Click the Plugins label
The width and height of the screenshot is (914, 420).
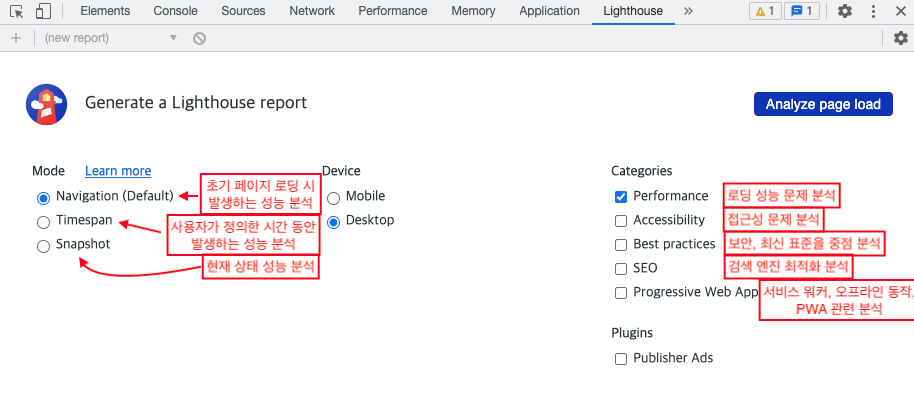click(x=632, y=333)
